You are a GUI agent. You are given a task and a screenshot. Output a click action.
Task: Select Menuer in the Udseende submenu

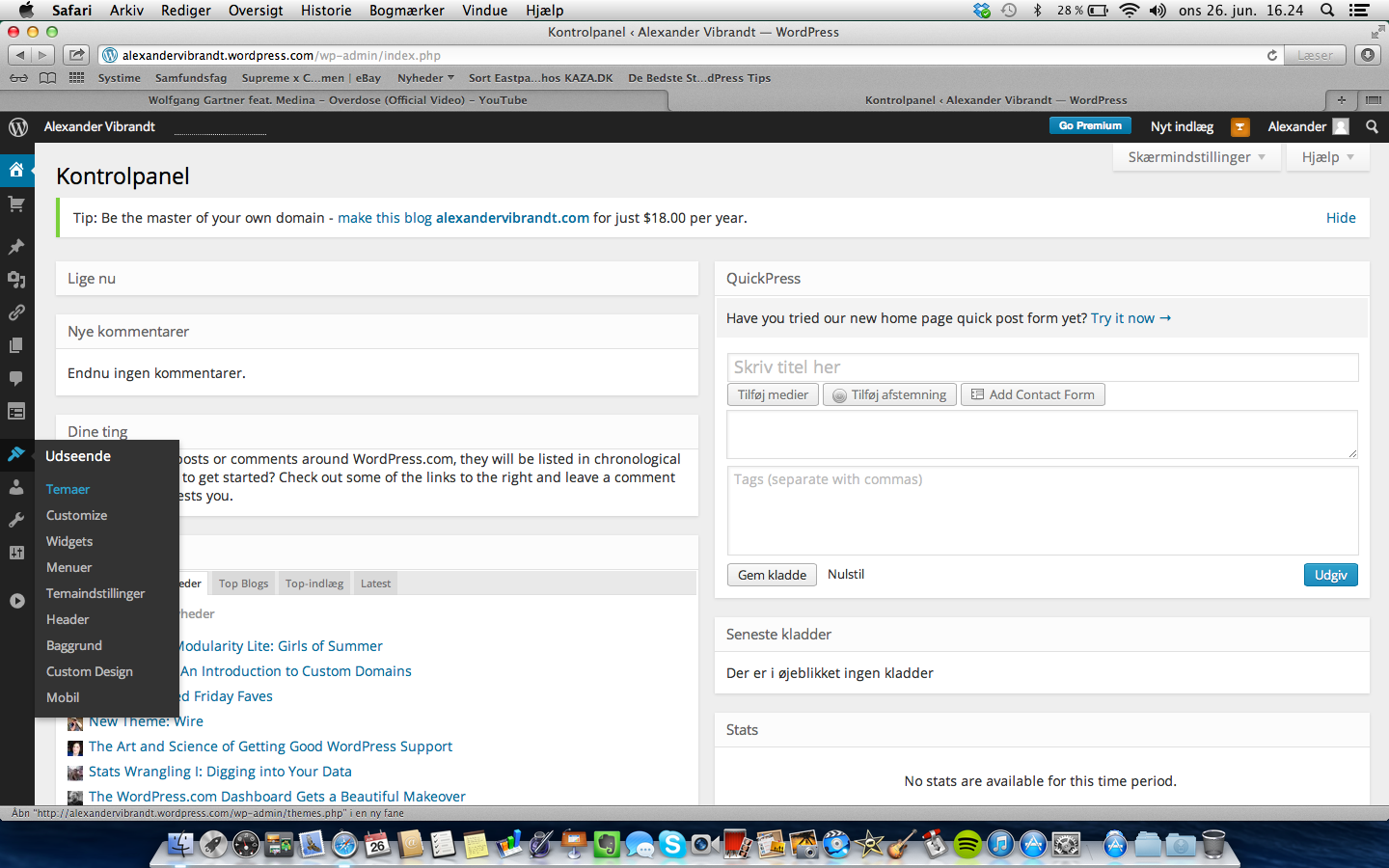[68, 567]
